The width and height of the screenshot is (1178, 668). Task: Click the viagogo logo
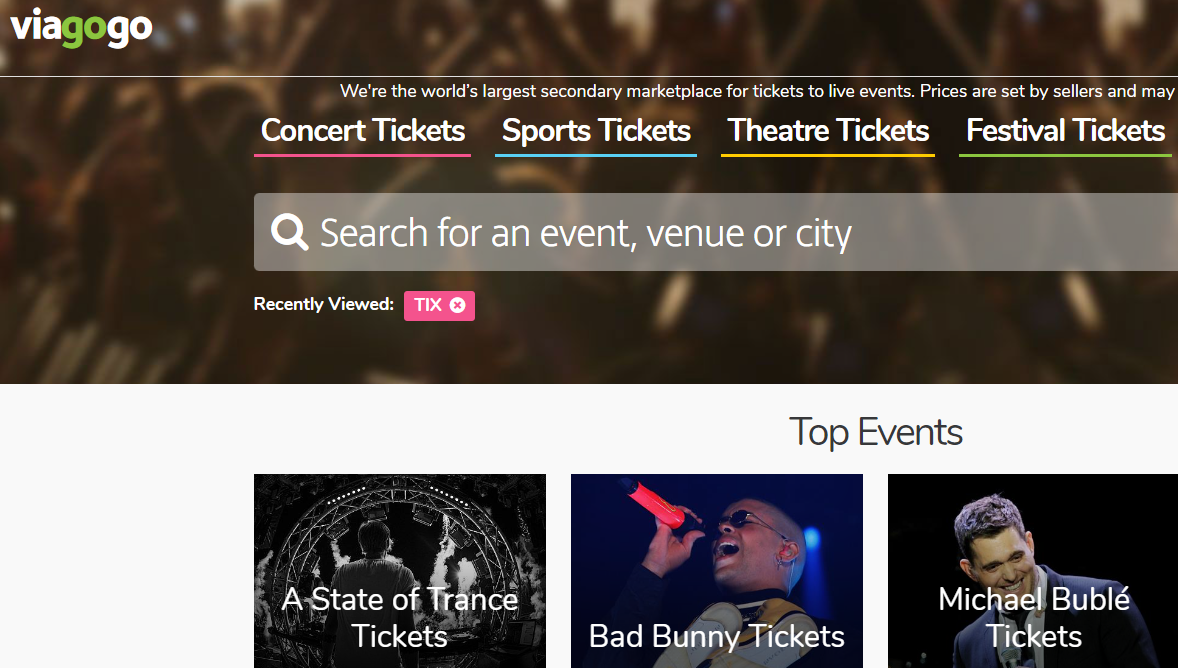click(x=81, y=28)
